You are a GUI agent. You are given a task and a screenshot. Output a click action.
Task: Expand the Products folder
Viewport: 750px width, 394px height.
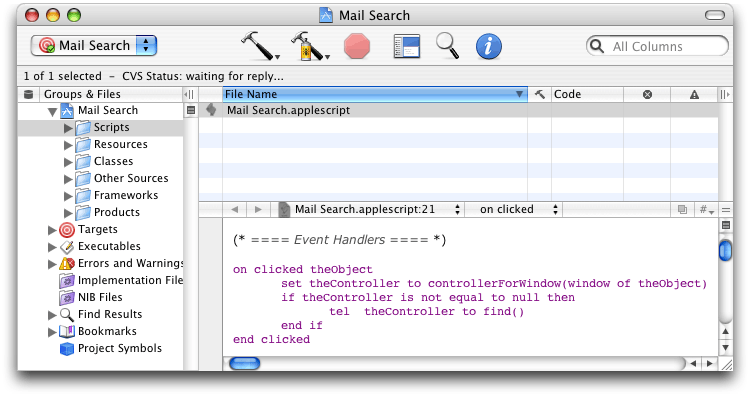pyautogui.click(x=68, y=213)
